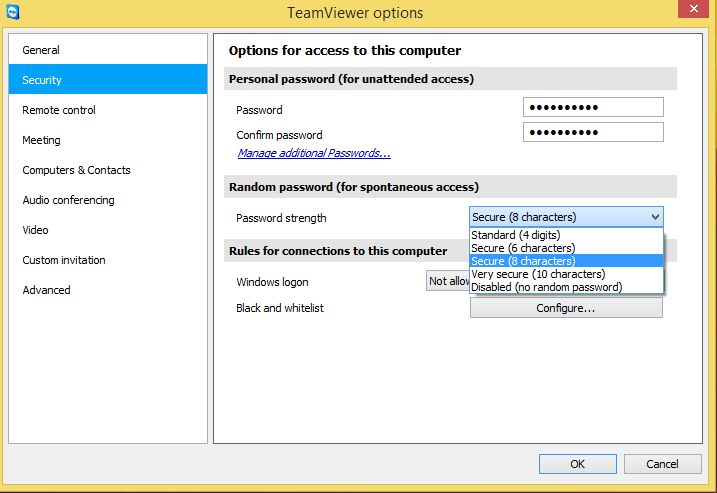Open Audio conferencing settings
The height and width of the screenshot is (493, 717).
pyautogui.click(x=68, y=200)
